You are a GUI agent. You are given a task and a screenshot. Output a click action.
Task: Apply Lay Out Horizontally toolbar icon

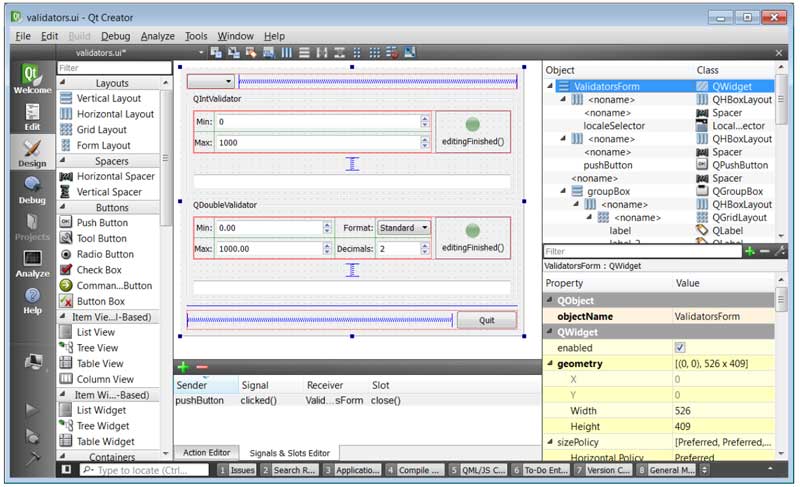coord(287,53)
